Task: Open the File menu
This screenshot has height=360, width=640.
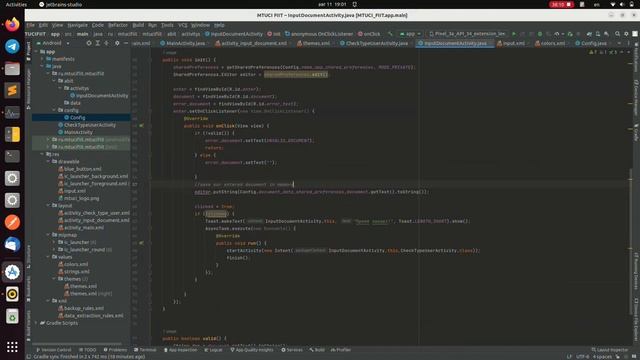Action: [31, 25]
